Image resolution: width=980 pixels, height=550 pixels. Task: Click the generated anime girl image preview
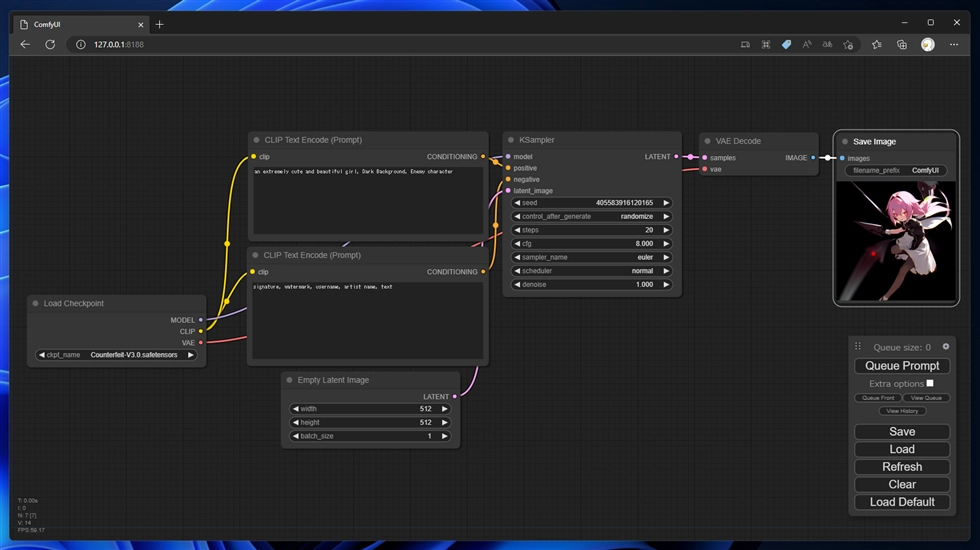895,241
